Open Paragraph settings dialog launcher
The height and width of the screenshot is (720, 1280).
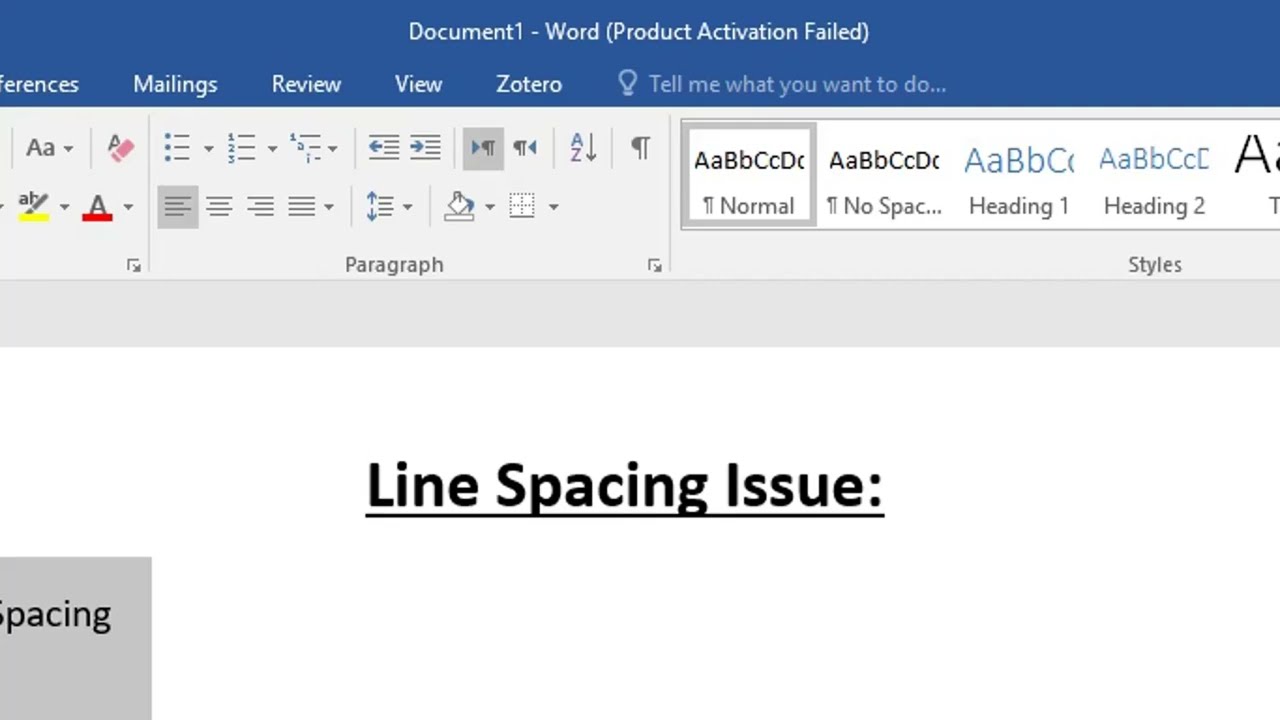[x=654, y=265]
